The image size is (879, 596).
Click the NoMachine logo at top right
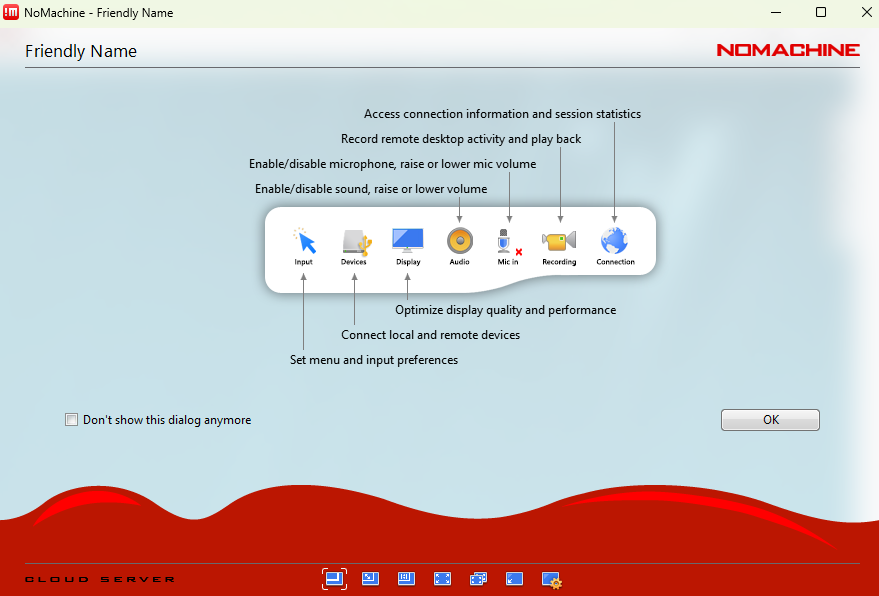tap(787, 50)
